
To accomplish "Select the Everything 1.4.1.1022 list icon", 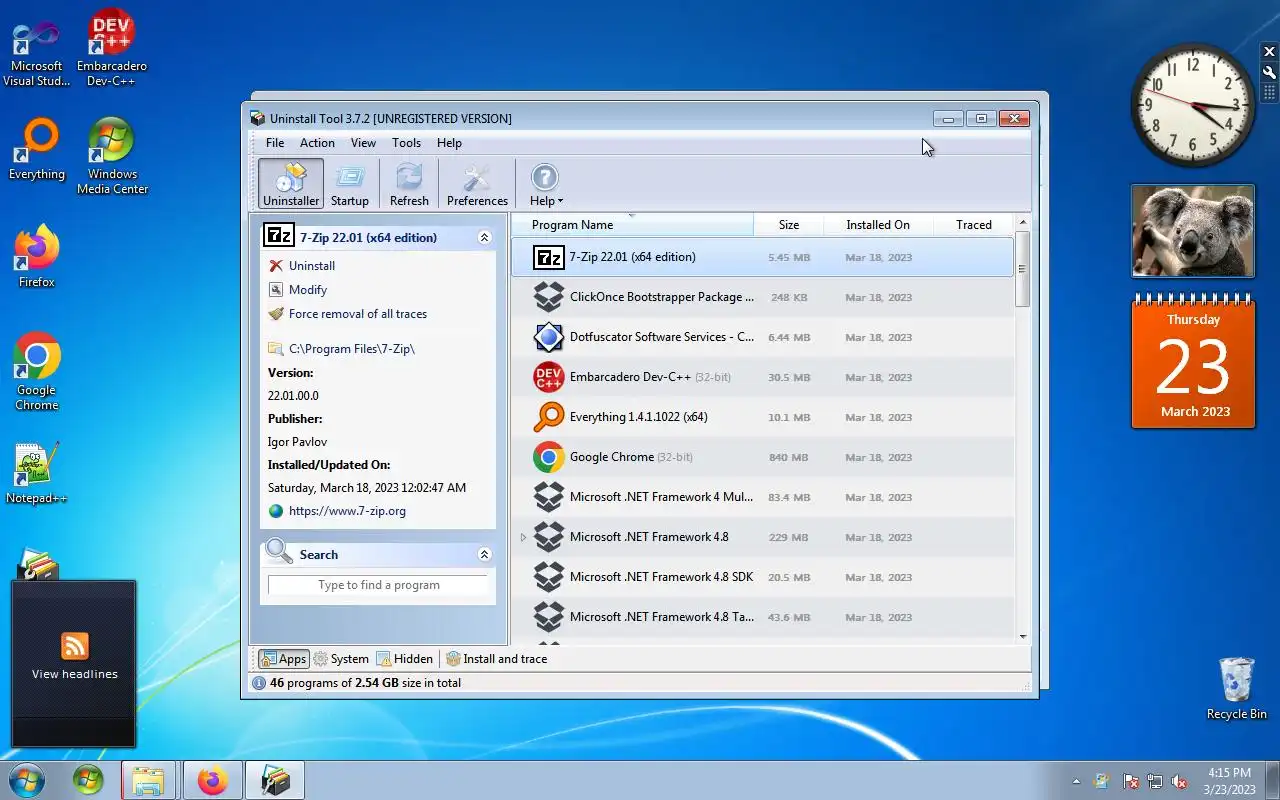I will point(548,417).
